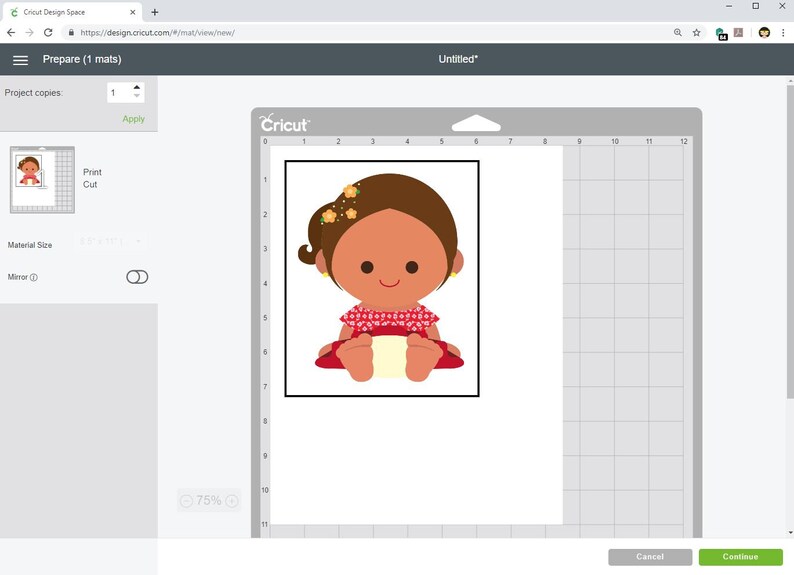This screenshot has height=575, width=794.
Task: Apply the project copies setting
Action: pos(134,119)
